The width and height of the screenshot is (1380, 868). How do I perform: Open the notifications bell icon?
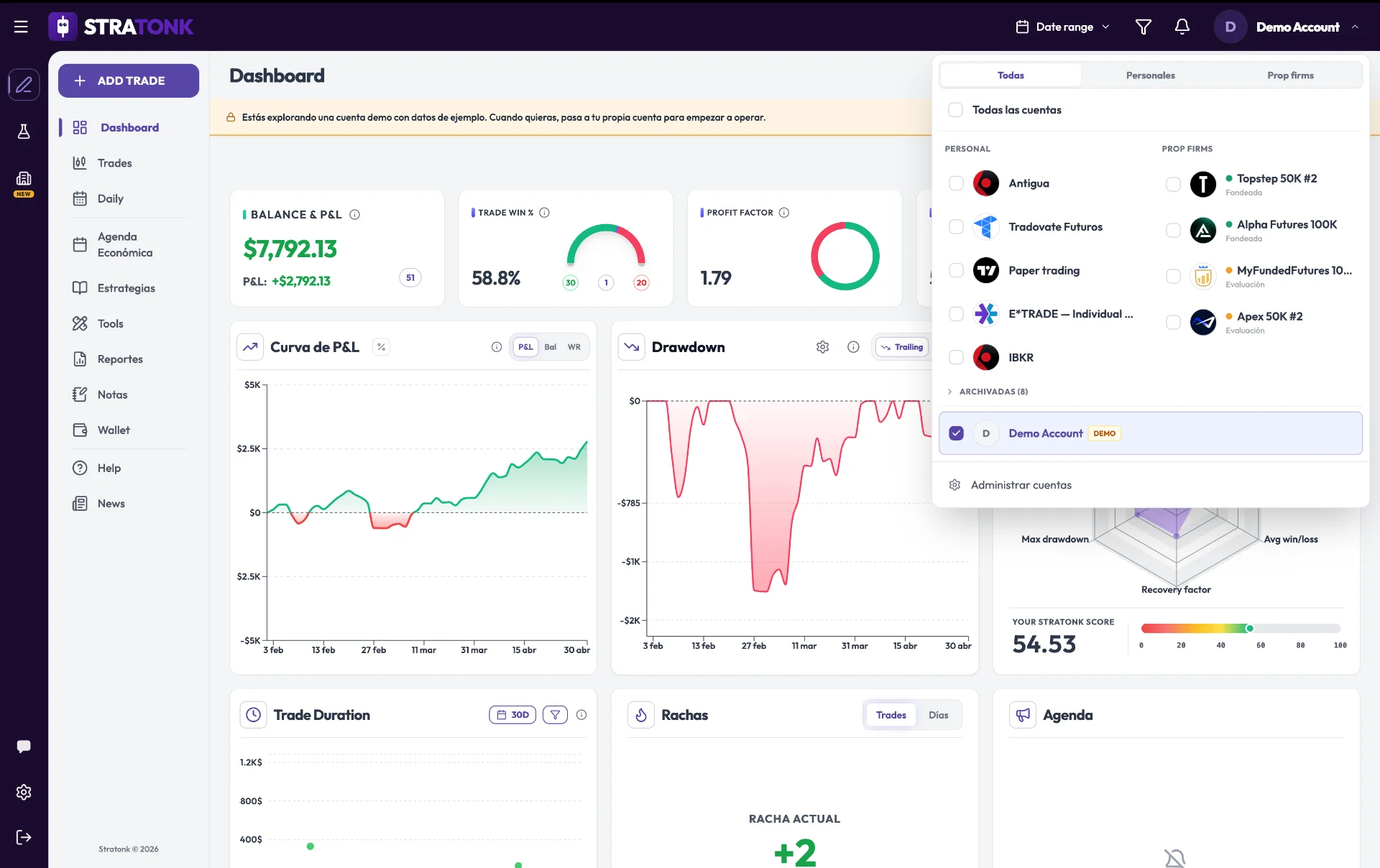point(1182,27)
